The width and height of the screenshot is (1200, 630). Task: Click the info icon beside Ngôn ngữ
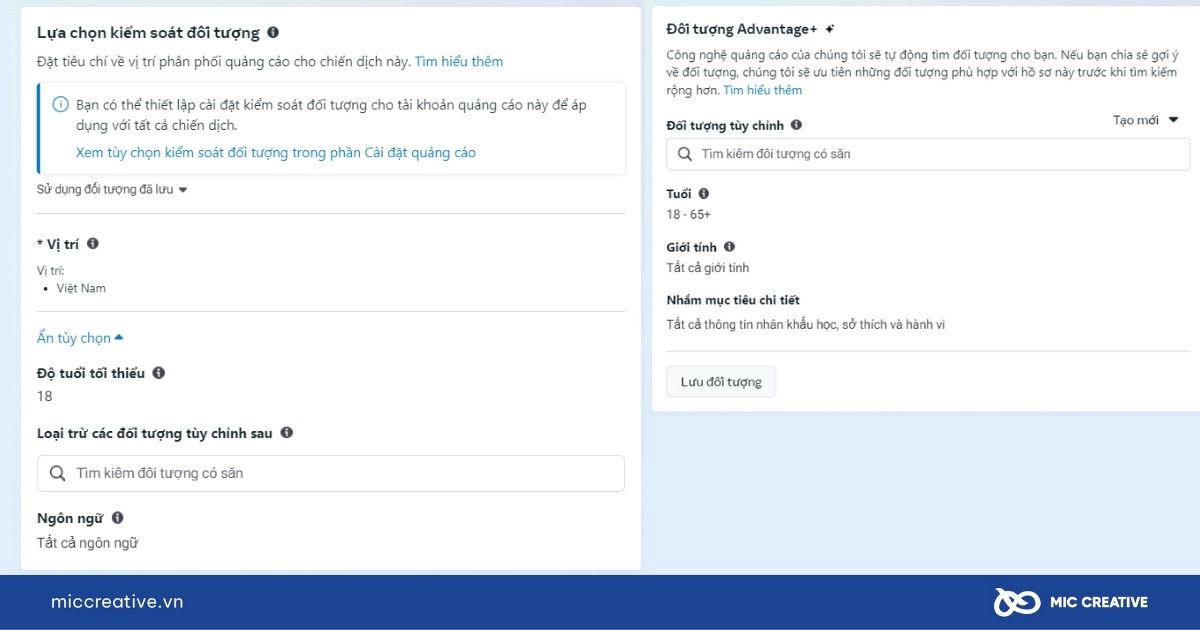[x=118, y=518]
